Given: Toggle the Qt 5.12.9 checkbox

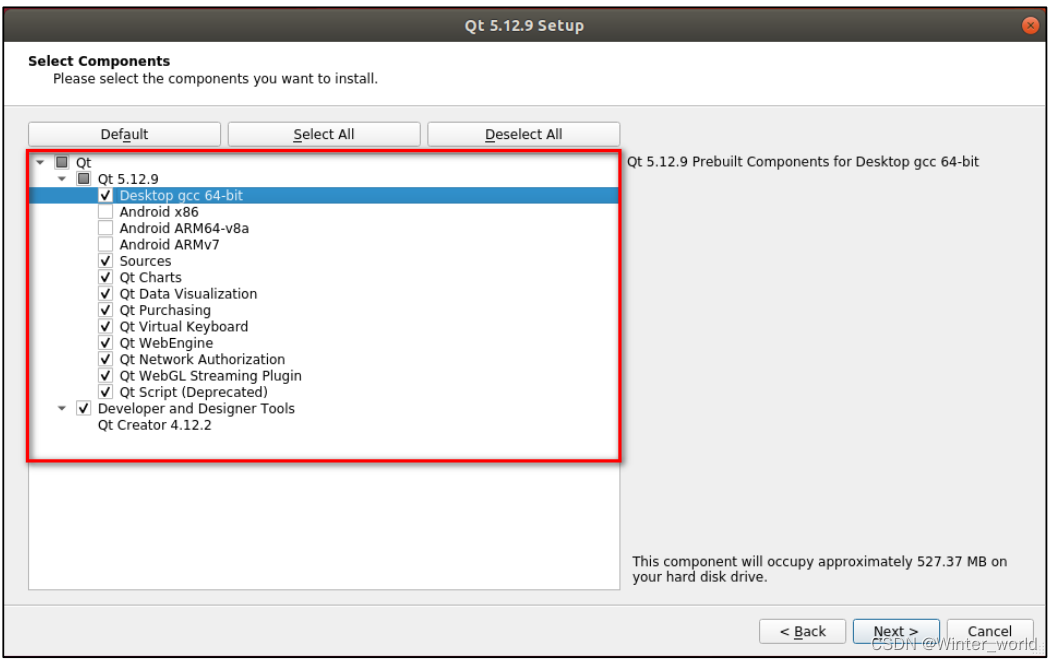Looking at the screenshot, I should [83, 178].
